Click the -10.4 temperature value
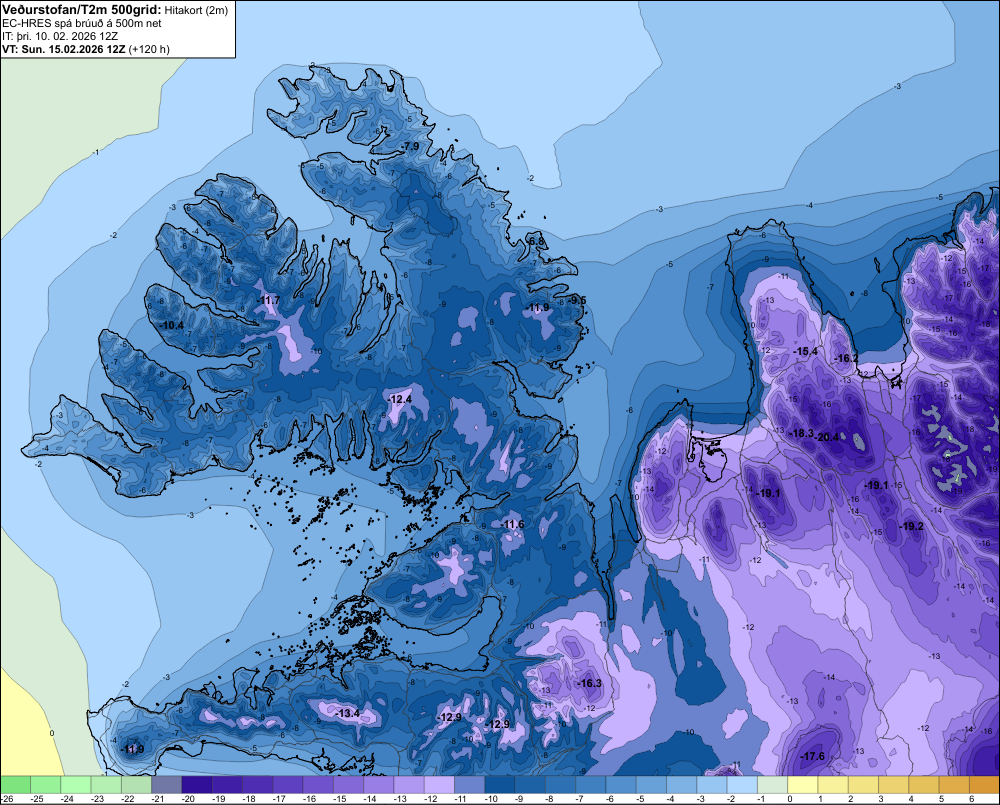 click(172, 325)
